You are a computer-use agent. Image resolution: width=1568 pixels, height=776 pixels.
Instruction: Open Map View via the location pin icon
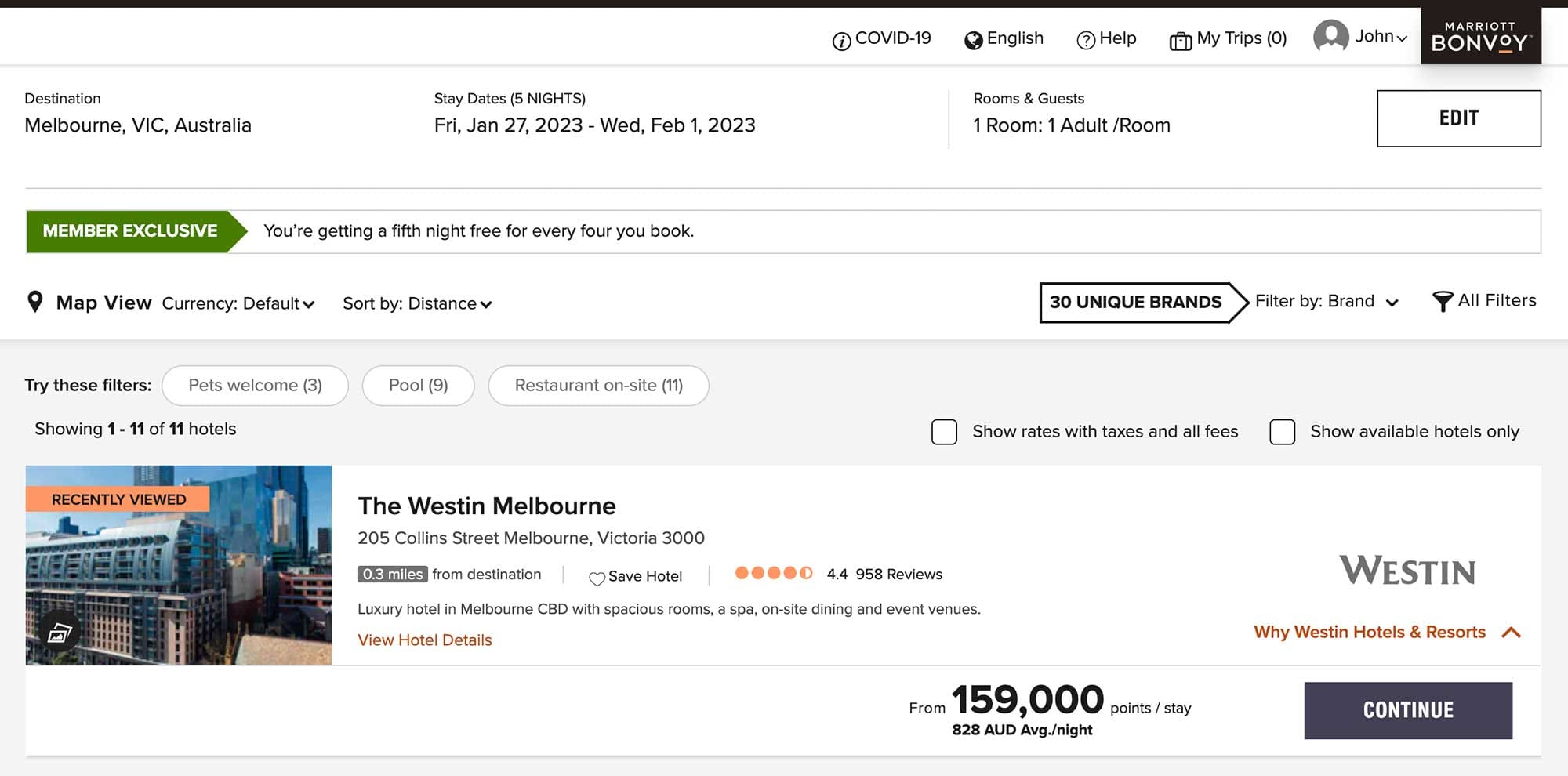pyautogui.click(x=35, y=302)
